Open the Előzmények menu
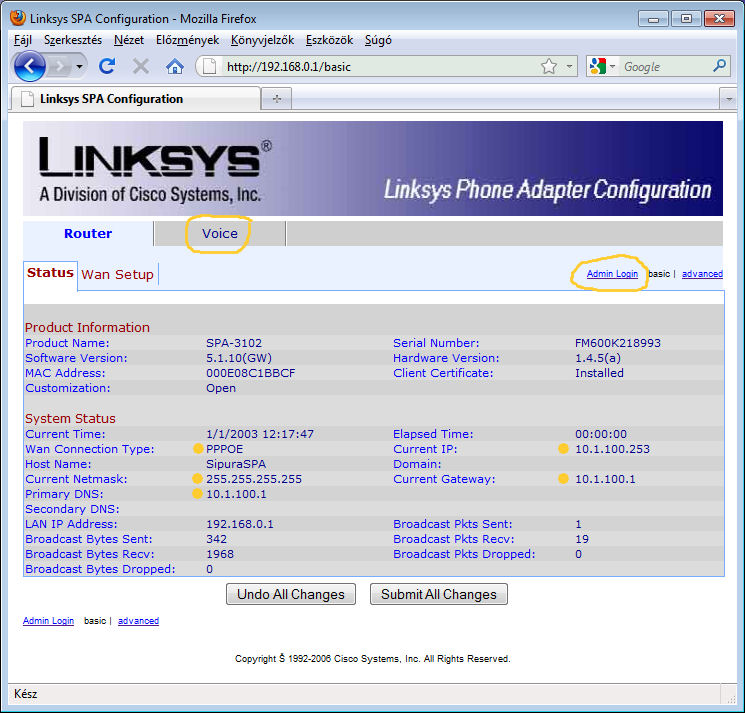Screen dimensions: 745x713 pos(187,40)
